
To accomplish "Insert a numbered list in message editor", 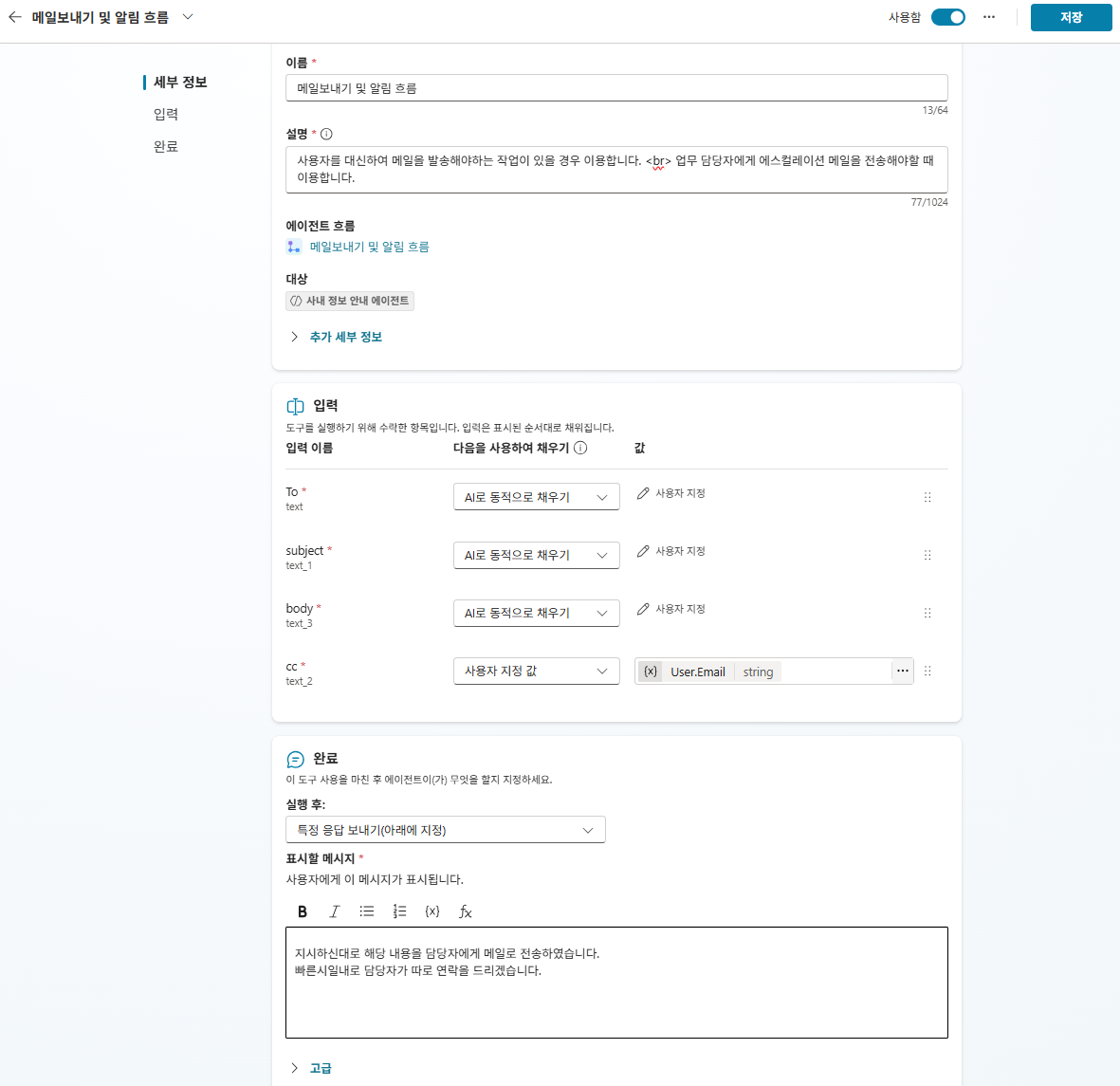I will (400, 911).
